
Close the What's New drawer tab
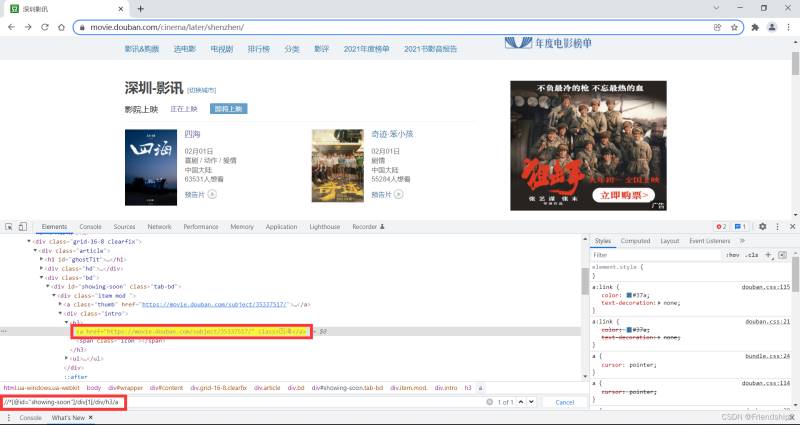pos(90,418)
